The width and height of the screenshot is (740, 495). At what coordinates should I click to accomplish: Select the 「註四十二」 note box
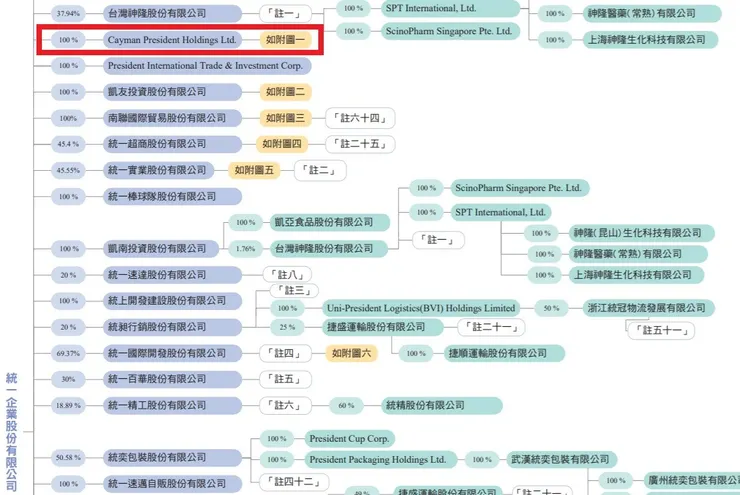[294, 482]
